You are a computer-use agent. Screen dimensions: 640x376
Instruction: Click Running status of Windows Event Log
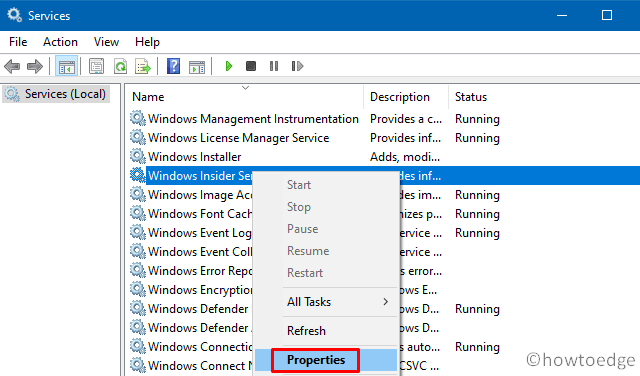477,233
